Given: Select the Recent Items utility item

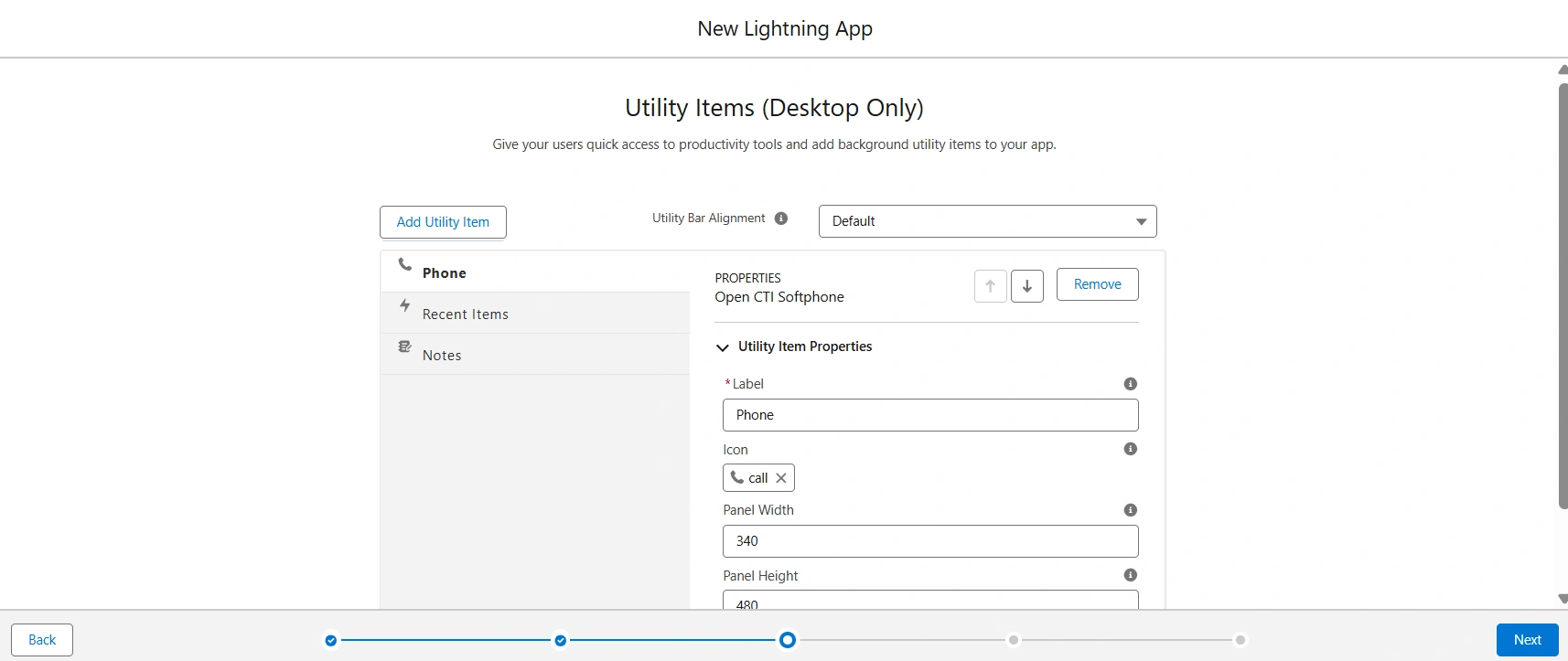Looking at the screenshot, I should pyautogui.click(x=535, y=314).
